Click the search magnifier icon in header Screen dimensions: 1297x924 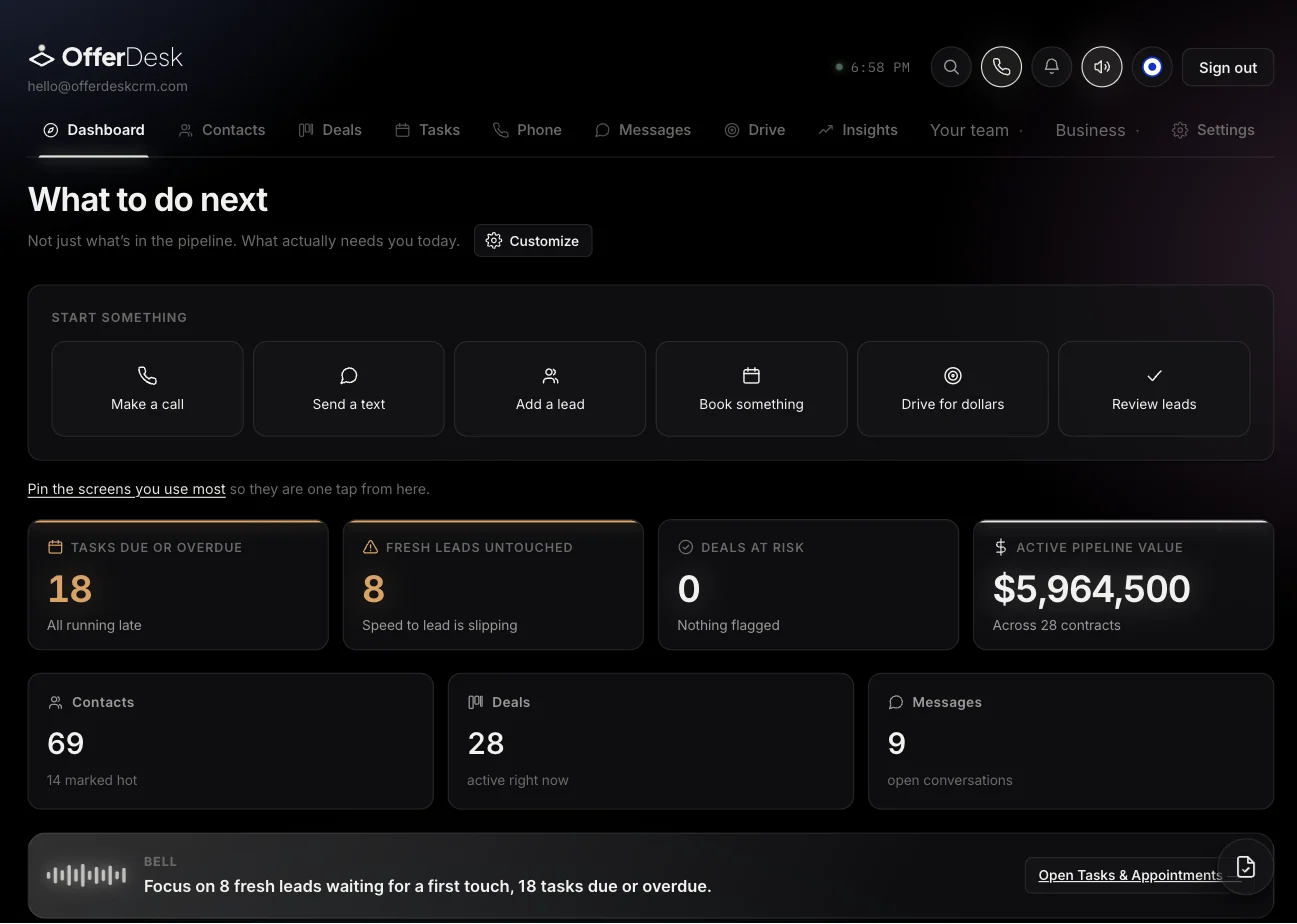point(951,68)
